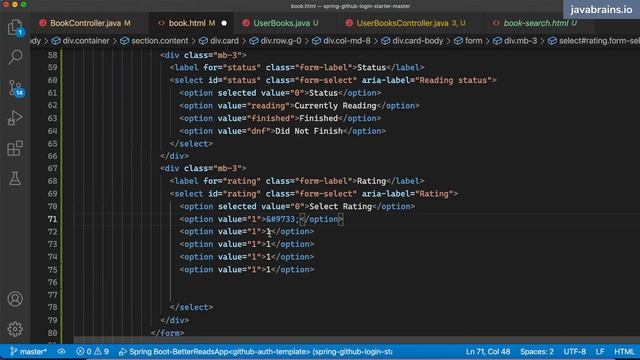Switch to book-search.html tab
The height and width of the screenshot is (360, 640).
coord(535,23)
